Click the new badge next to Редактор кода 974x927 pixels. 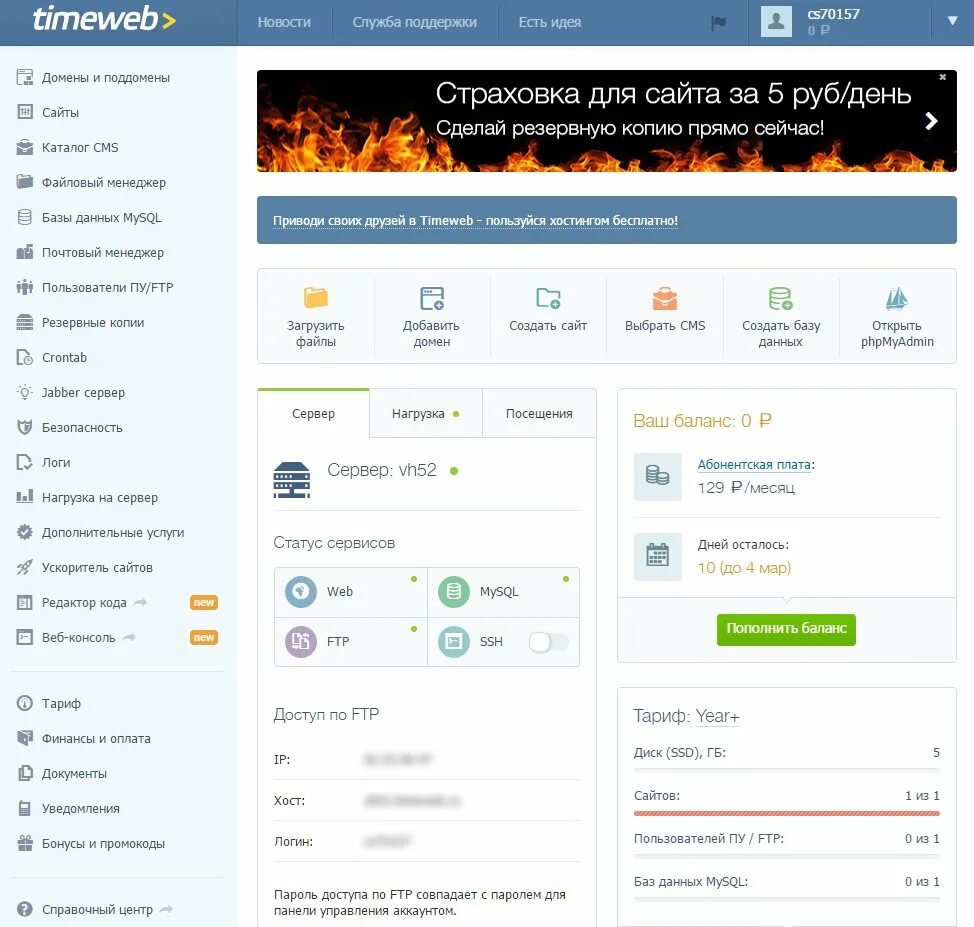click(204, 602)
